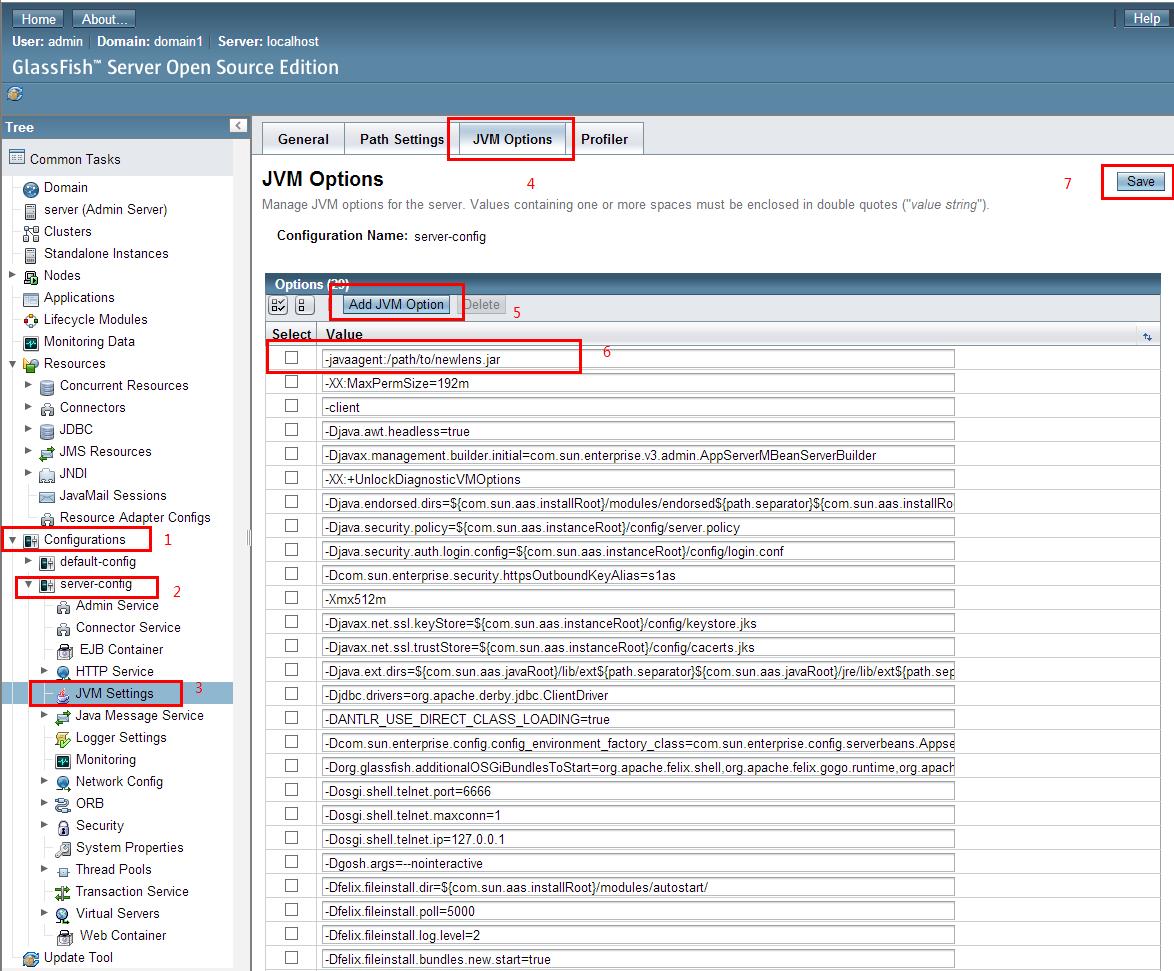Edit the -javaagent:/path/to/newlens.jar value field
The image size is (1174, 971).
coord(638,359)
